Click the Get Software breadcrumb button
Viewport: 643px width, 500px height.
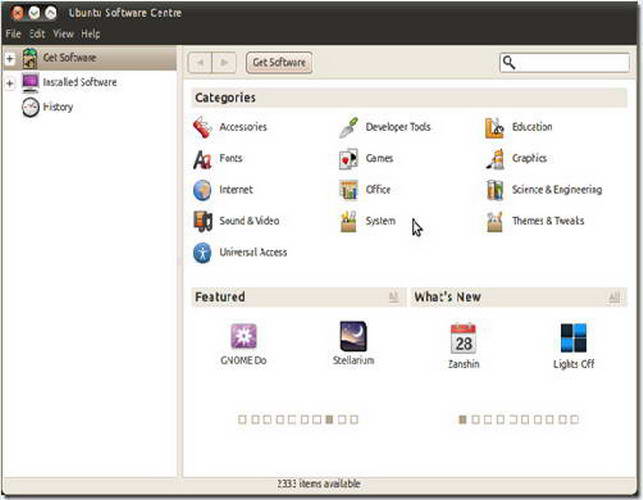(279, 62)
